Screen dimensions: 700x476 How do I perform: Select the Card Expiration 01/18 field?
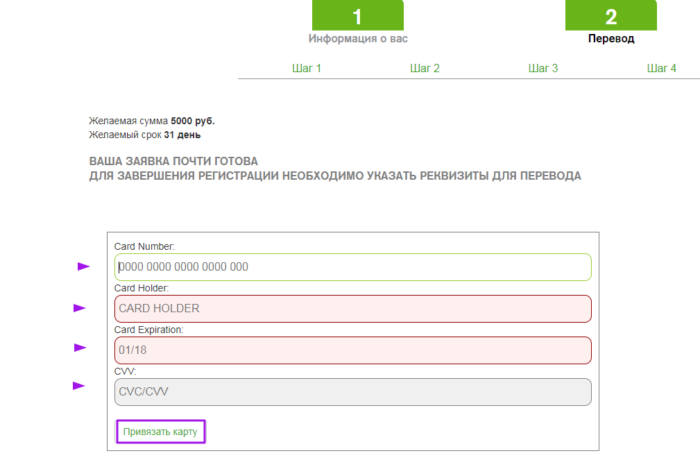coord(353,351)
